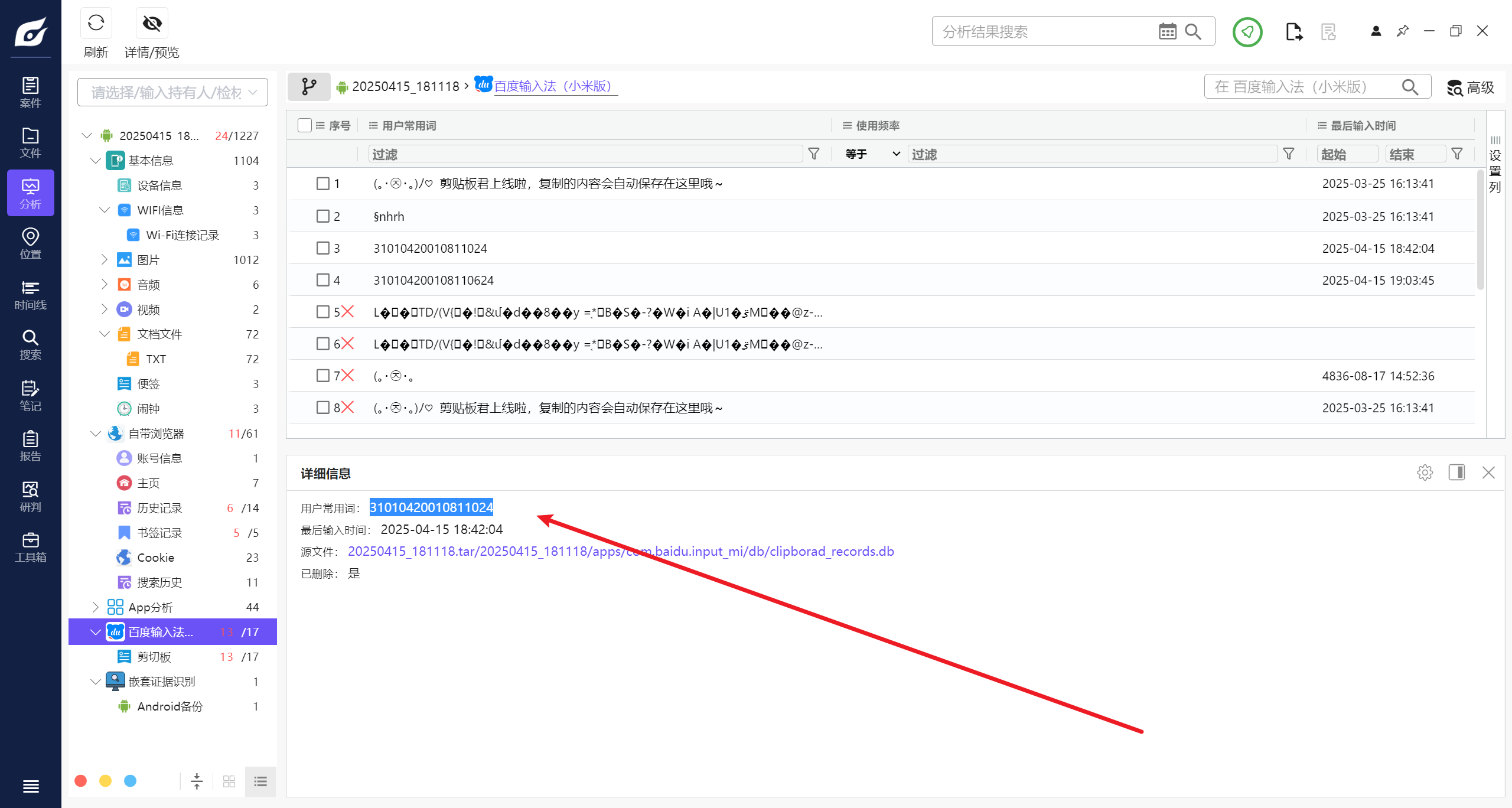Click the detail panel settings gear icon
The image size is (1512, 808).
point(1425,473)
